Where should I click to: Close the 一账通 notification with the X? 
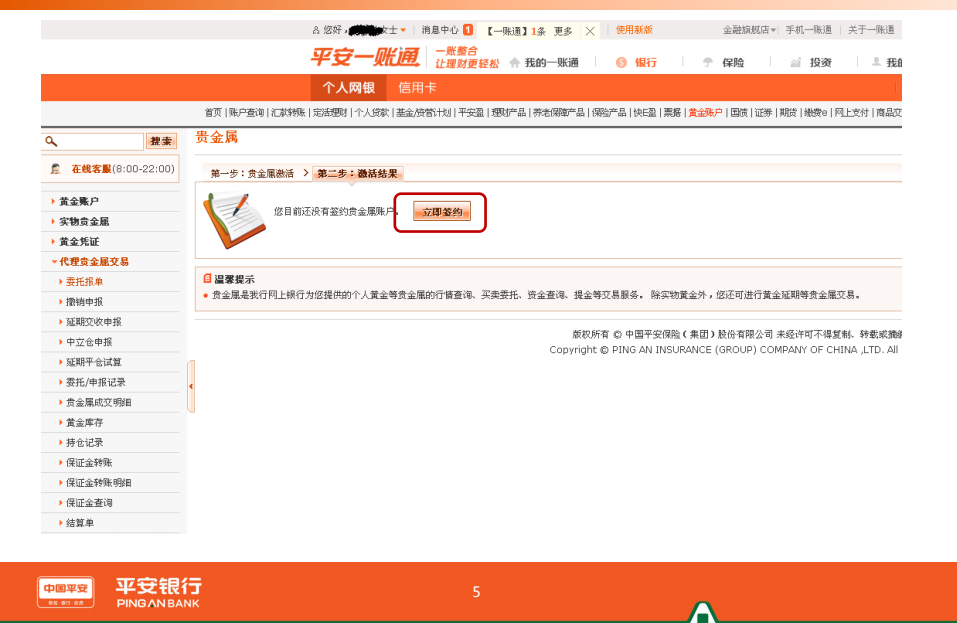590,31
